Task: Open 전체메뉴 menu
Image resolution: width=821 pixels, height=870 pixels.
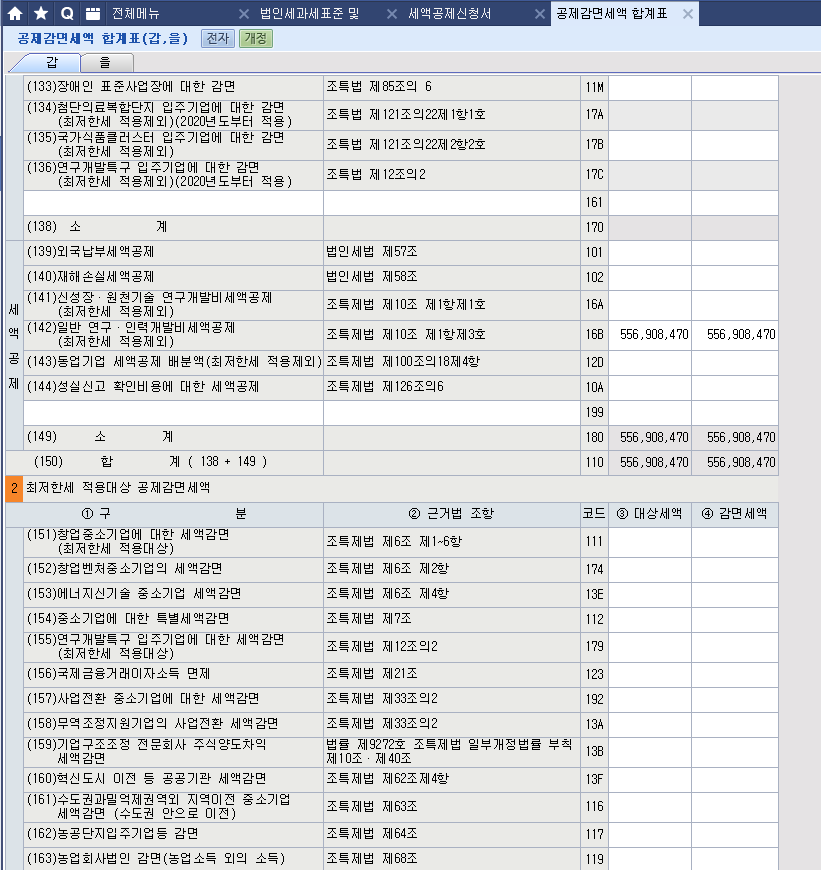Action: point(135,13)
